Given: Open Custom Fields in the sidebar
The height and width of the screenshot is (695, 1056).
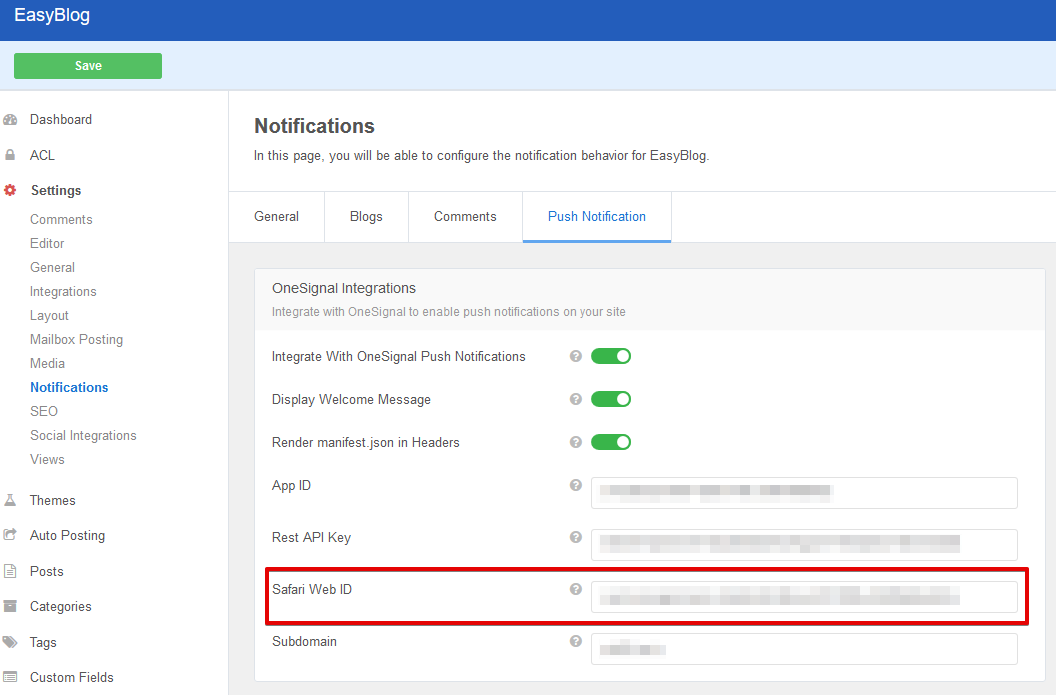Looking at the screenshot, I should [x=72, y=677].
